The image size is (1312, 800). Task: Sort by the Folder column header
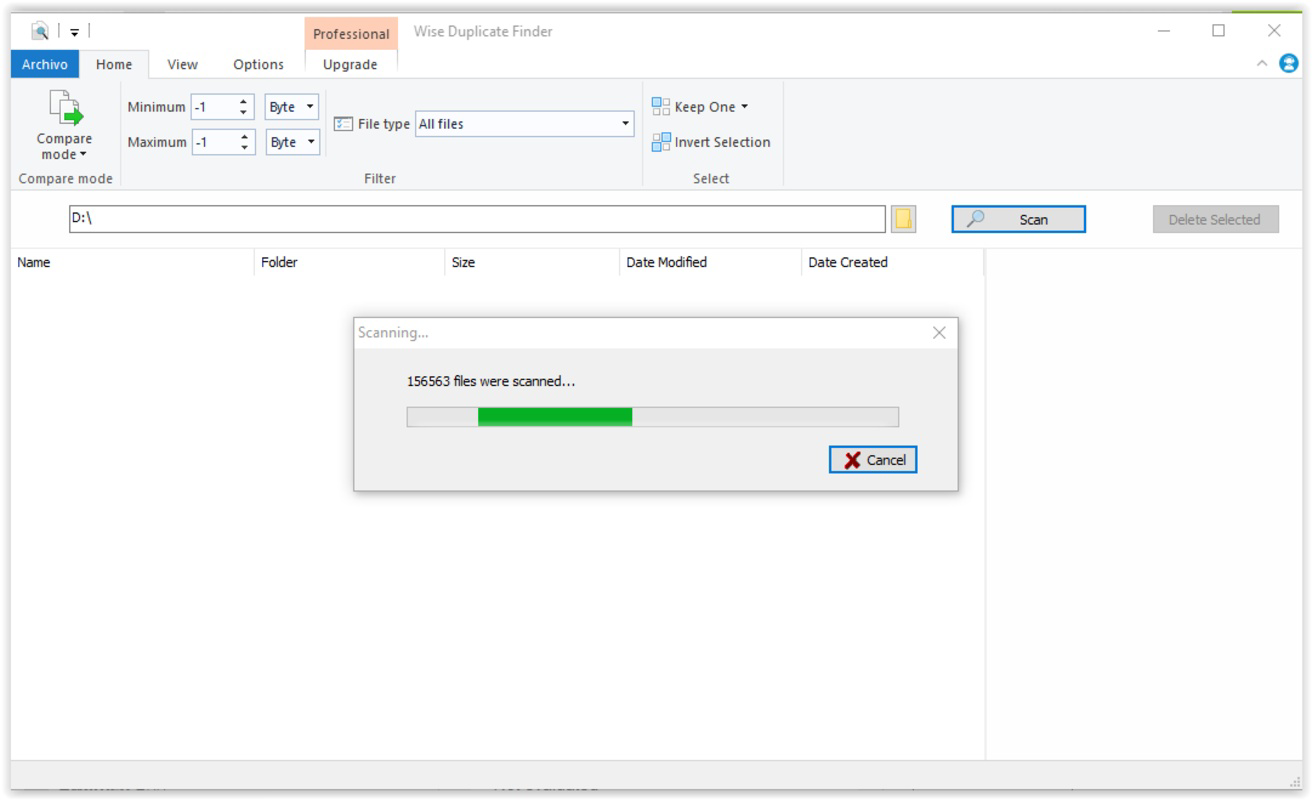click(x=349, y=262)
